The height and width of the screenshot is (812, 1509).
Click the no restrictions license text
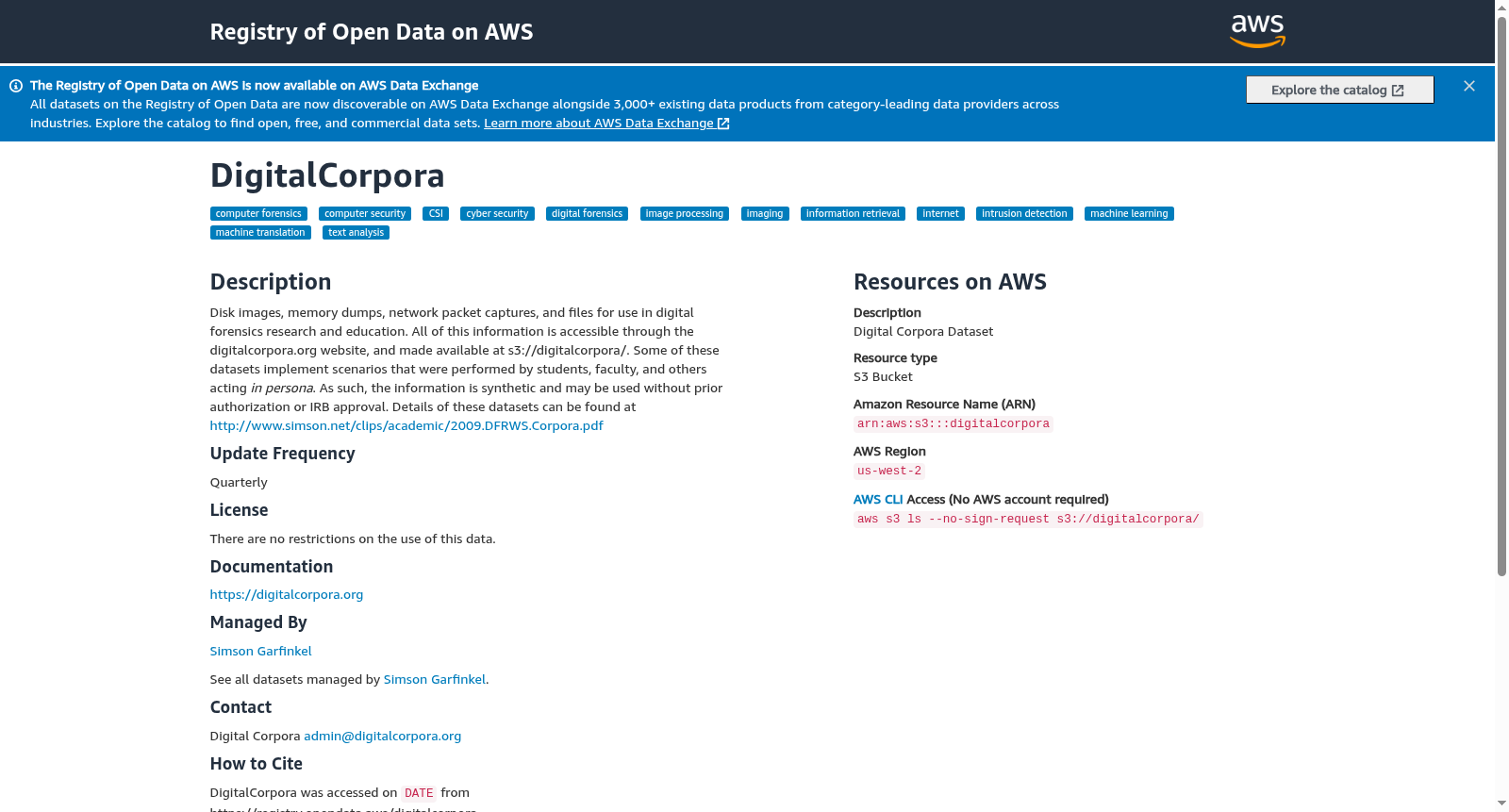[x=353, y=539]
